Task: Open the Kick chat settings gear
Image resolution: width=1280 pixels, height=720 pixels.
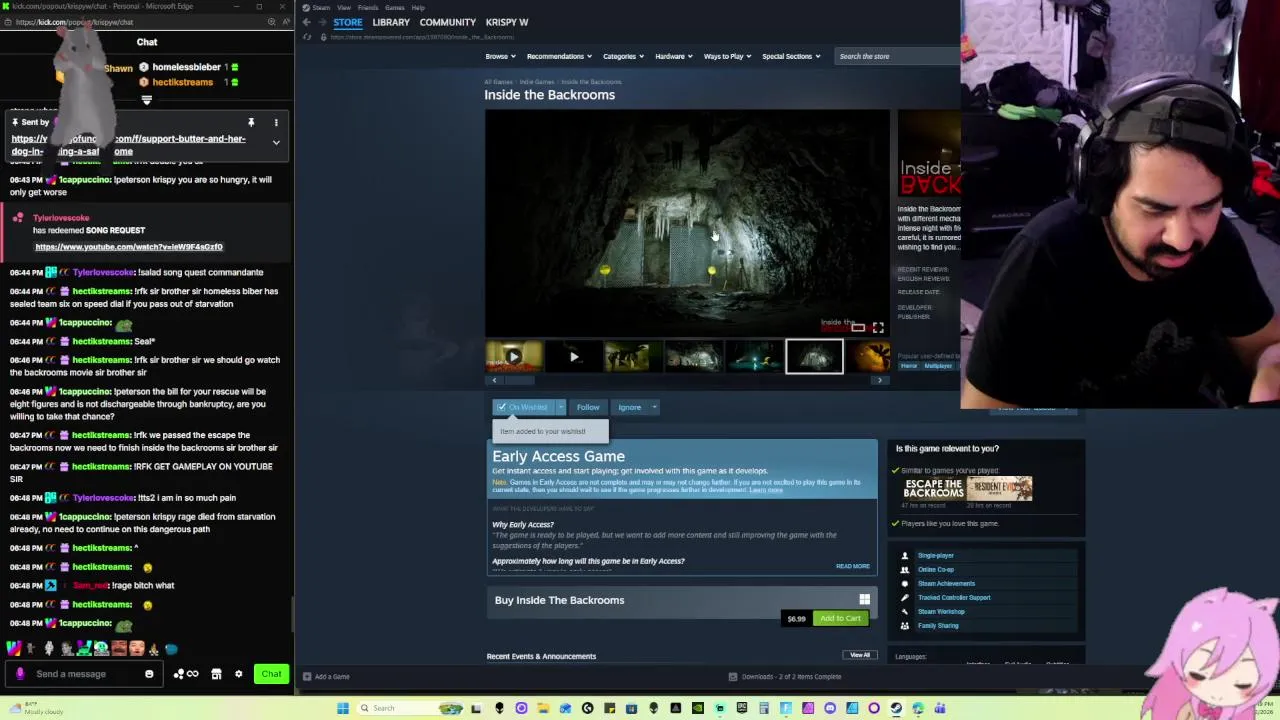Action: click(x=238, y=674)
